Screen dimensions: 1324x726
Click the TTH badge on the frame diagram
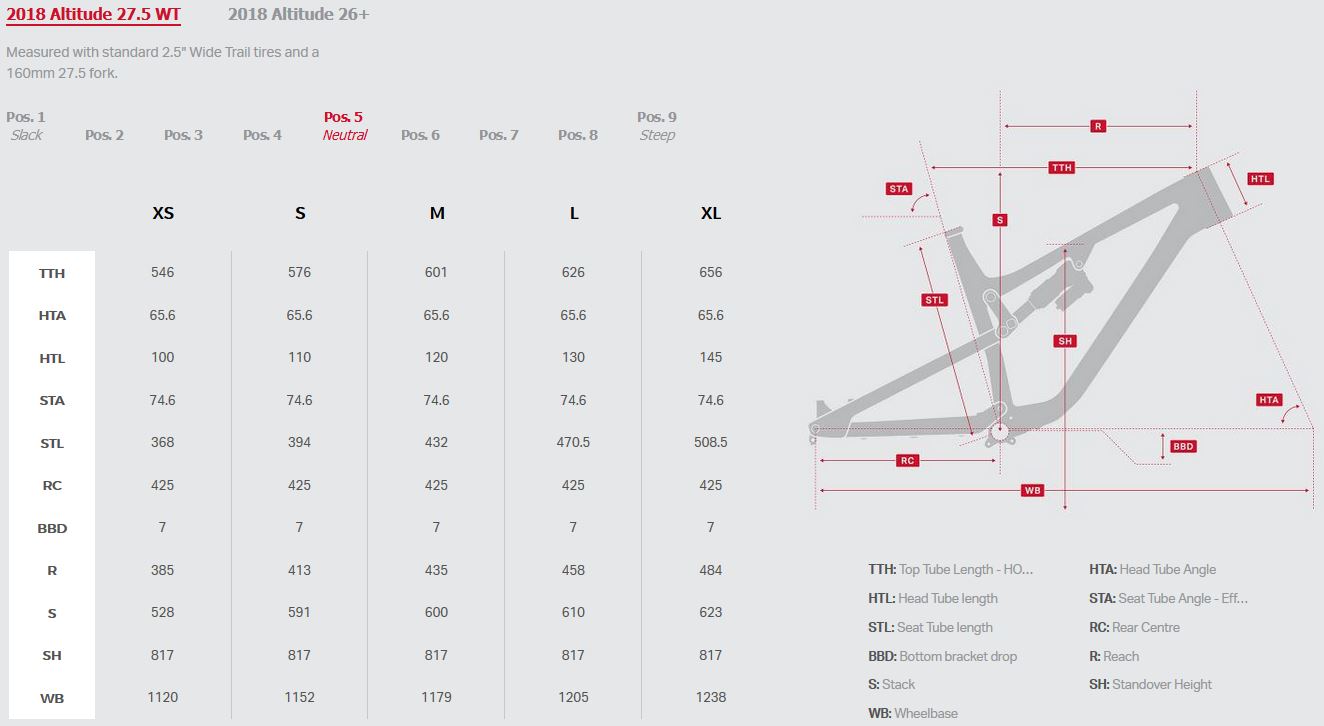pos(1062,167)
